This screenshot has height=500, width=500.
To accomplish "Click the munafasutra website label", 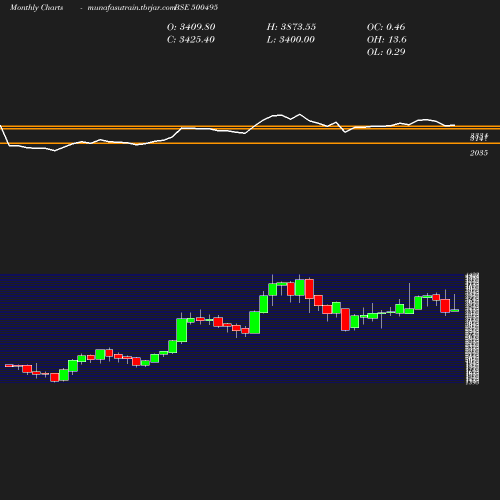I will tap(131, 8).
